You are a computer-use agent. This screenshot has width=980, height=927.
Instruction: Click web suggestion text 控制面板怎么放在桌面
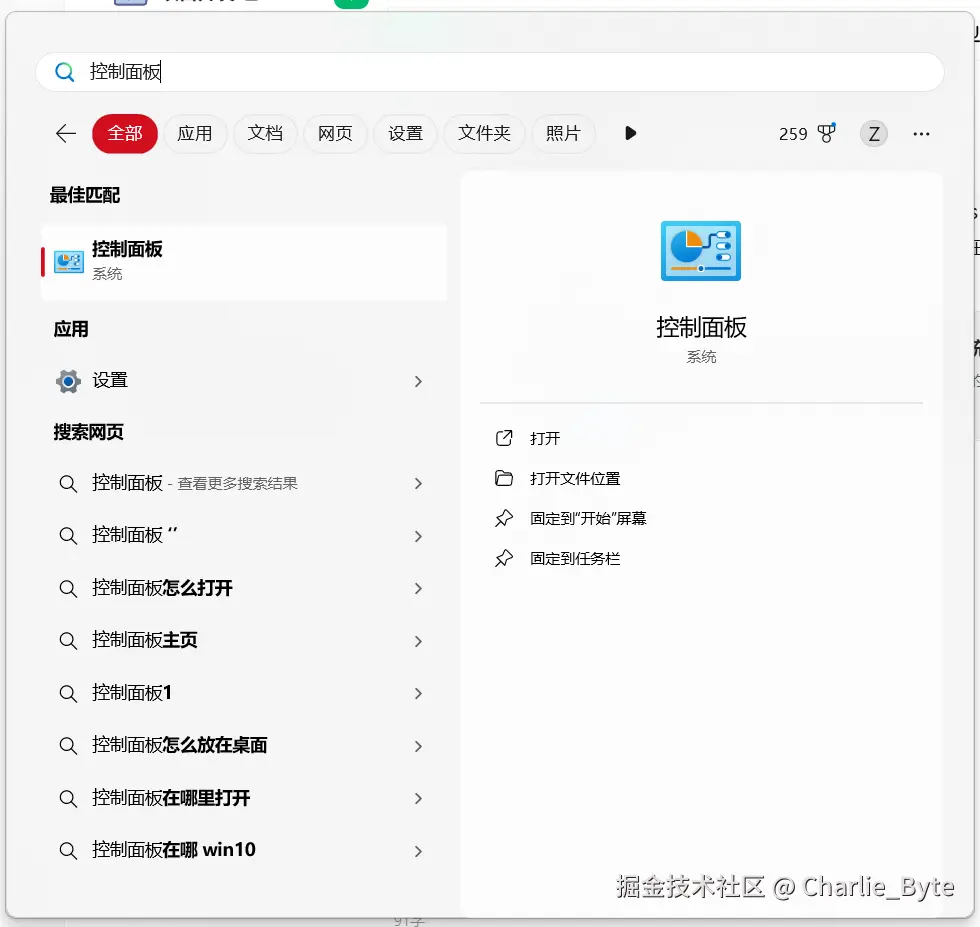[x=180, y=745]
